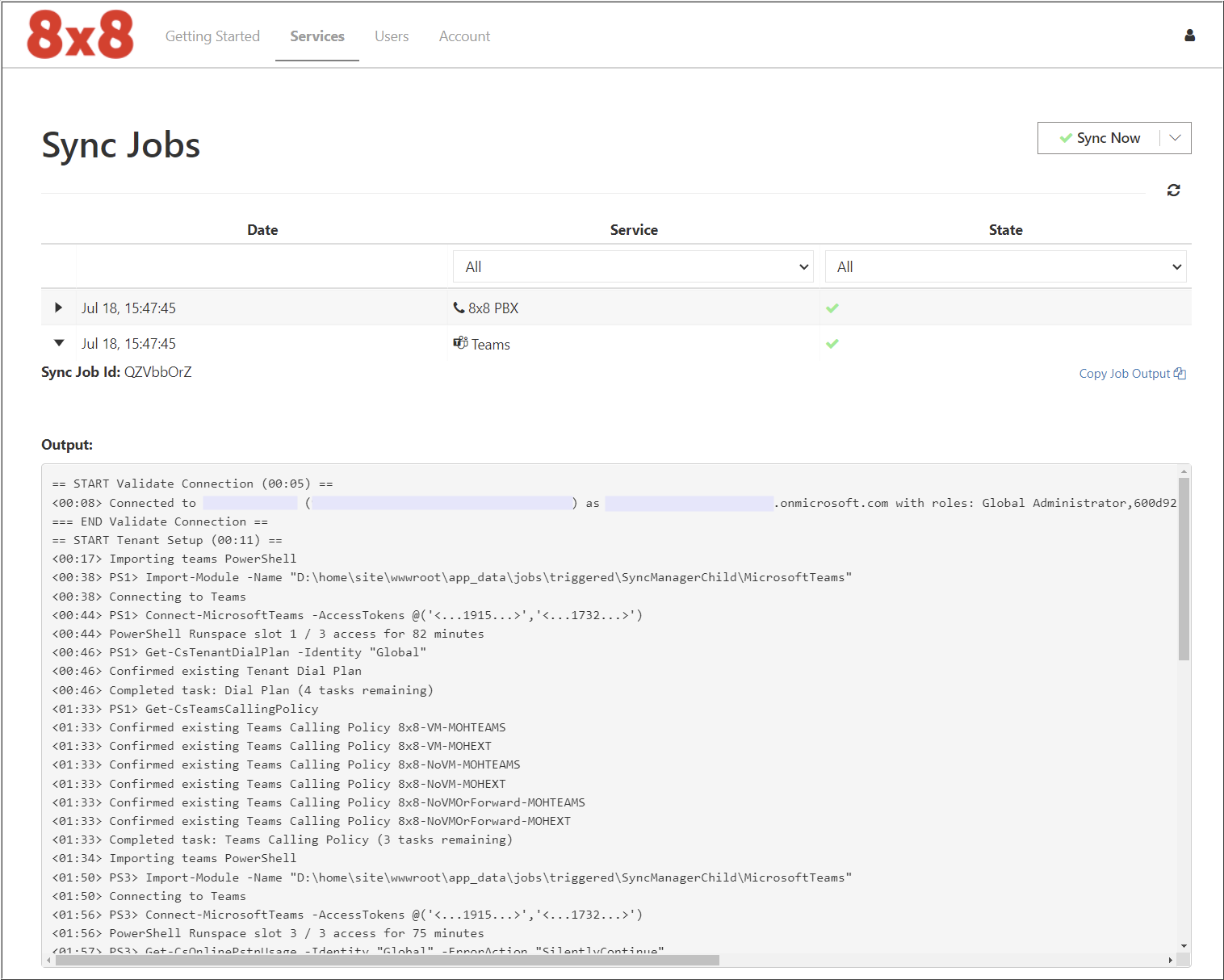Open the Service filter dropdown
1224x980 pixels.
click(632, 266)
